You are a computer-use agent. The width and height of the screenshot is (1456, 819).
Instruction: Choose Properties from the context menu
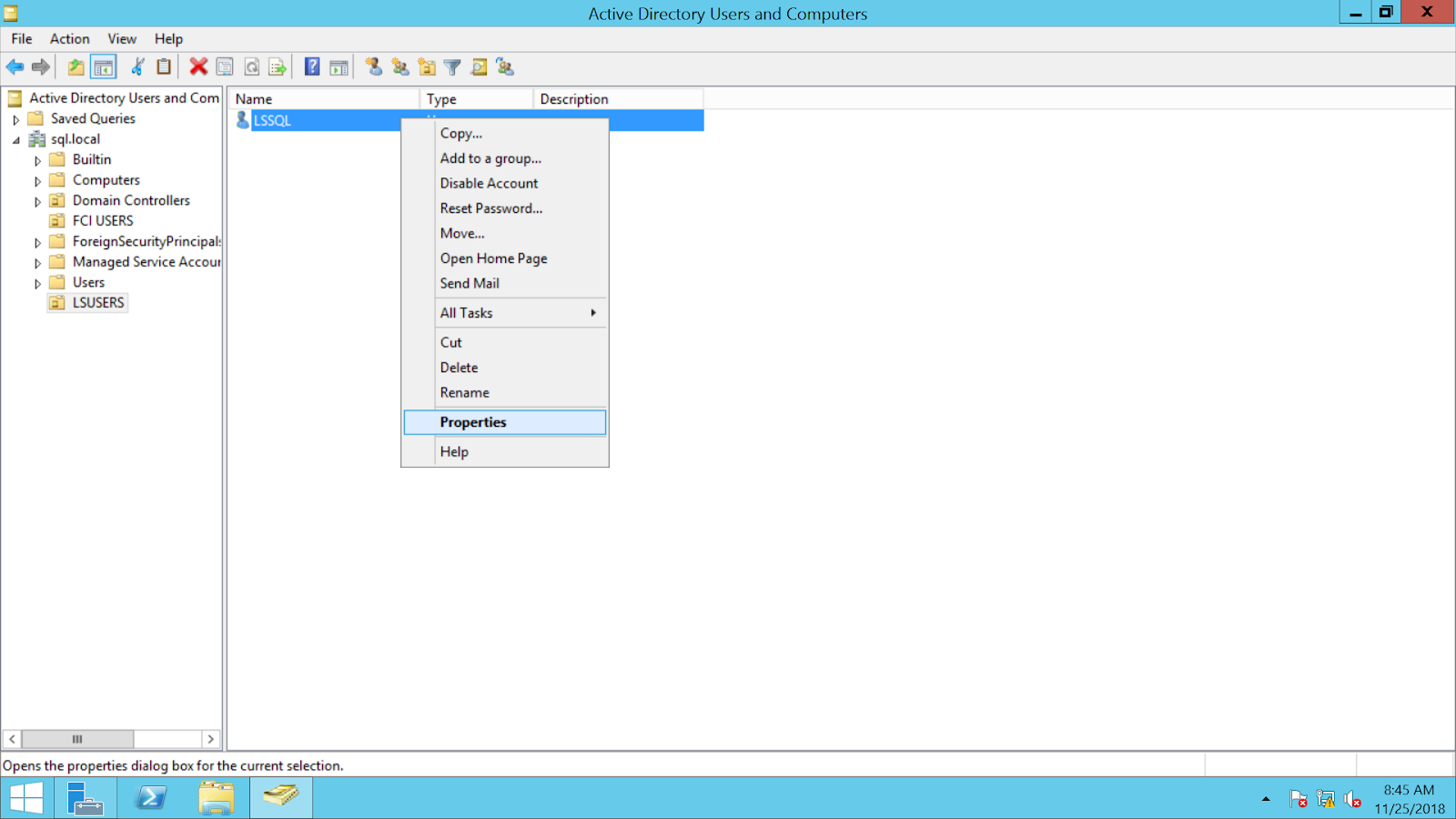(473, 421)
